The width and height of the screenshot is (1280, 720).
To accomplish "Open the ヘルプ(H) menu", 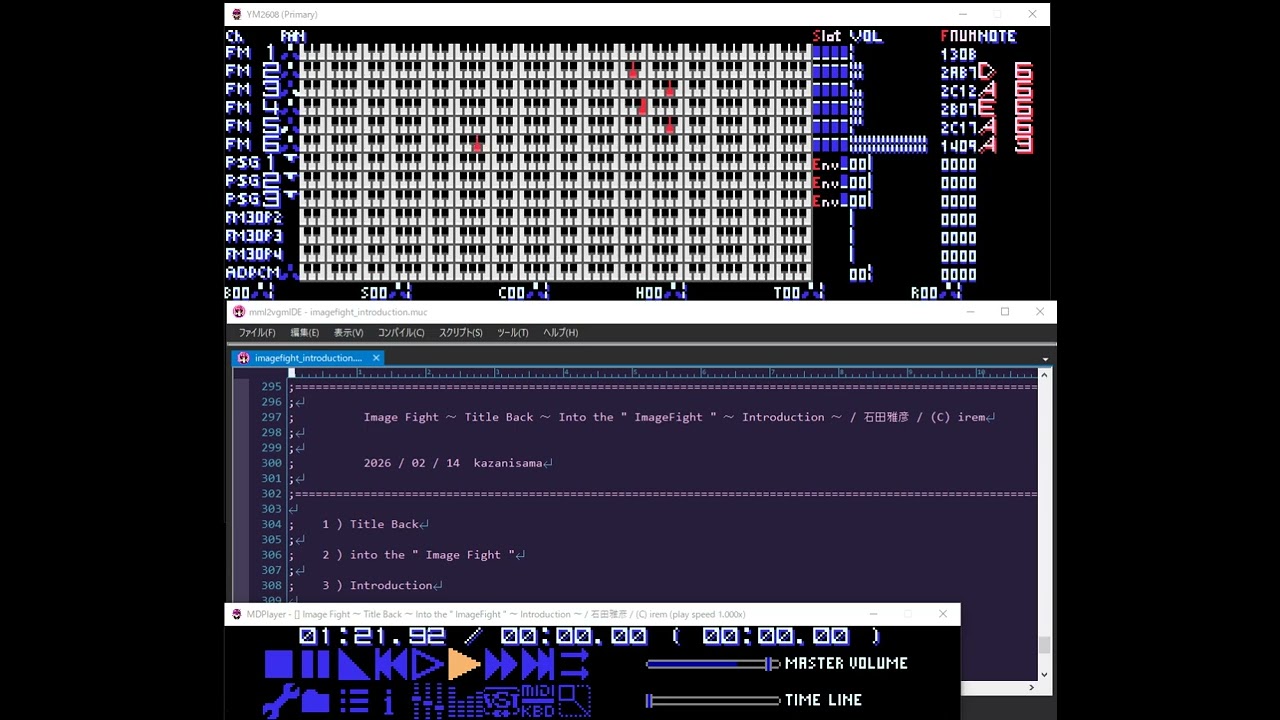I will click(561, 333).
